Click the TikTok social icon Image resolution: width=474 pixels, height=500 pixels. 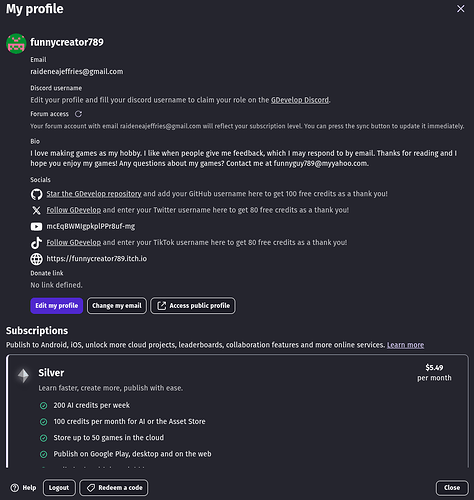point(36,243)
